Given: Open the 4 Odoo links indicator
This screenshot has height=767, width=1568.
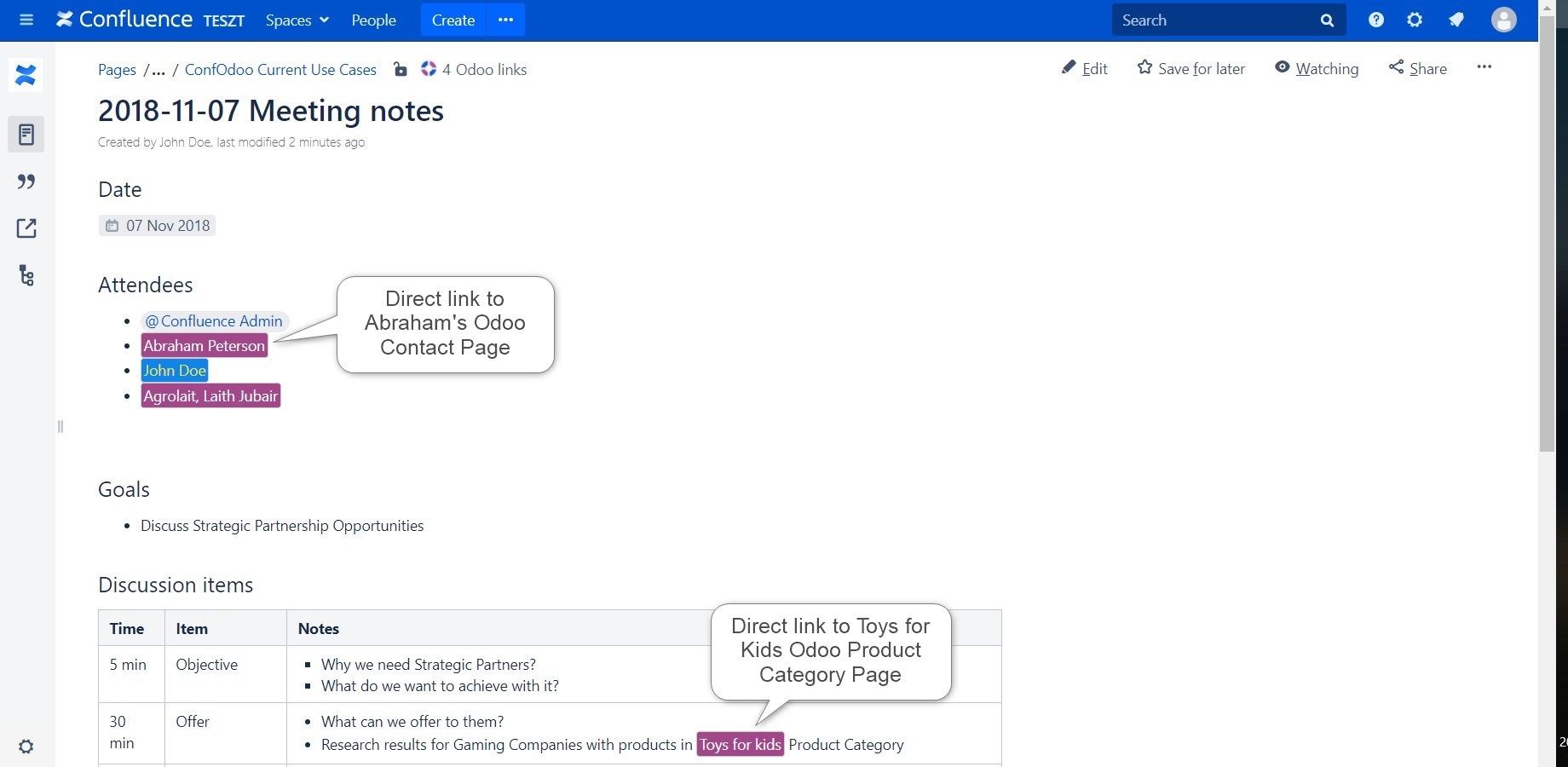Looking at the screenshot, I should click(x=475, y=69).
